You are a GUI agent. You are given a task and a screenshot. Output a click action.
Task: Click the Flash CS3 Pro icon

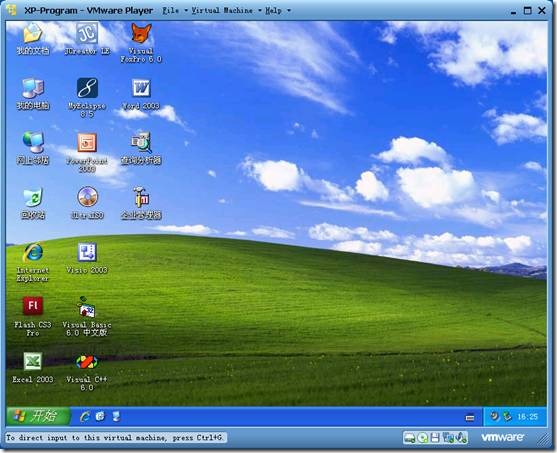coord(33,306)
